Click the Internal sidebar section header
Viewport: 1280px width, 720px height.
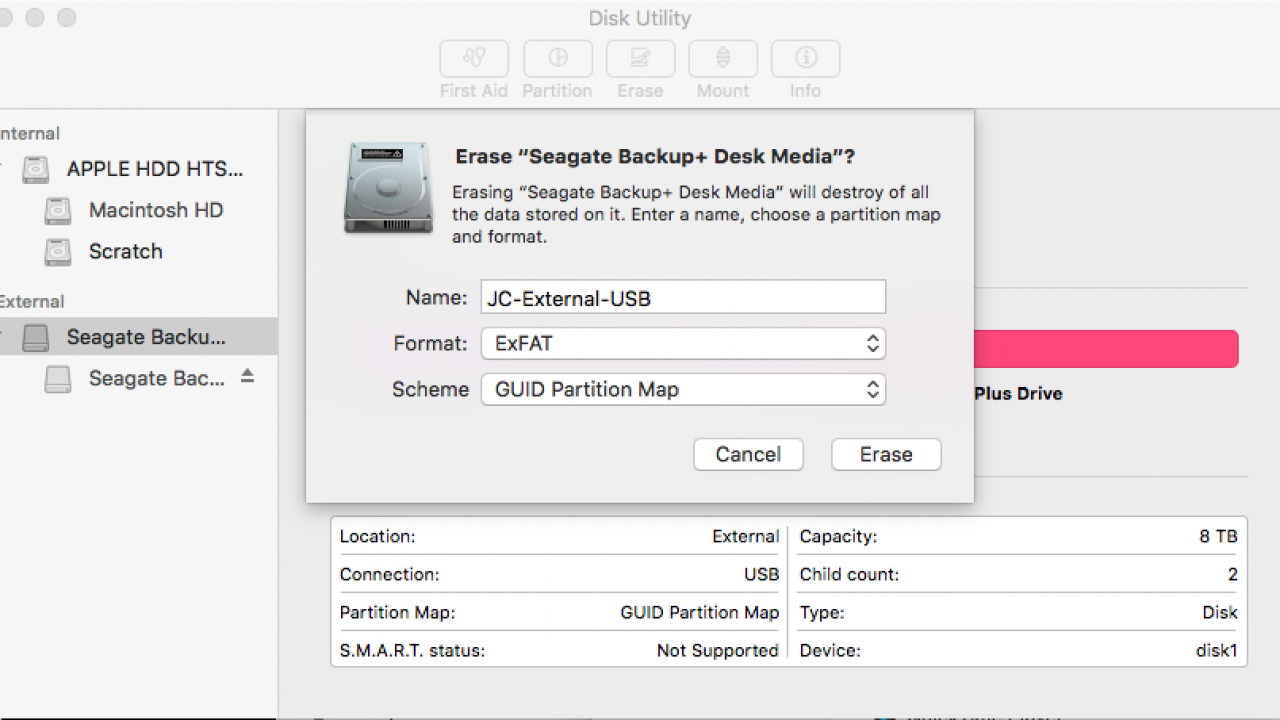(30, 133)
